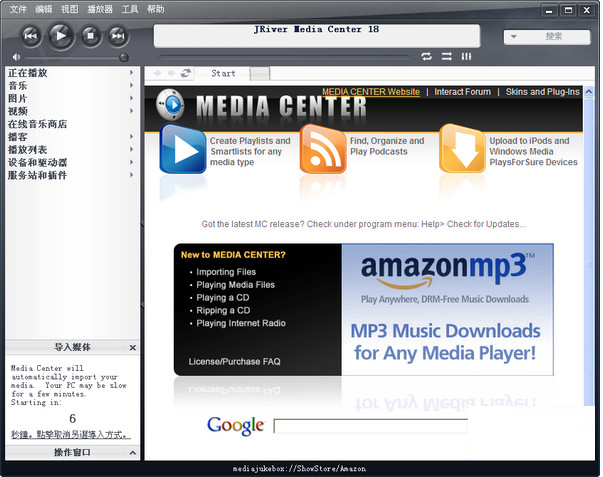This screenshot has height=477, width=603.
Task: Open the License/Purchase FAQ link
Action: (x=235, y=362)
